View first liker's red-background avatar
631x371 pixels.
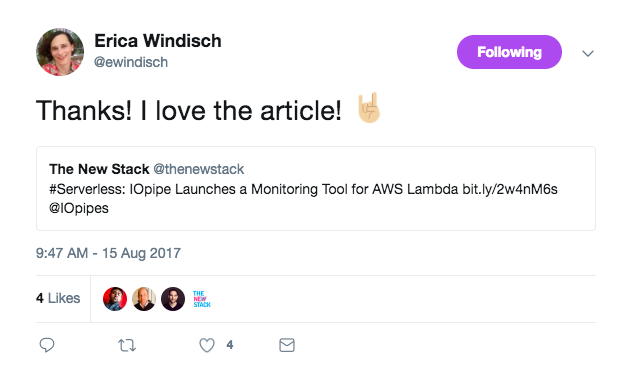tap(115, 299)
